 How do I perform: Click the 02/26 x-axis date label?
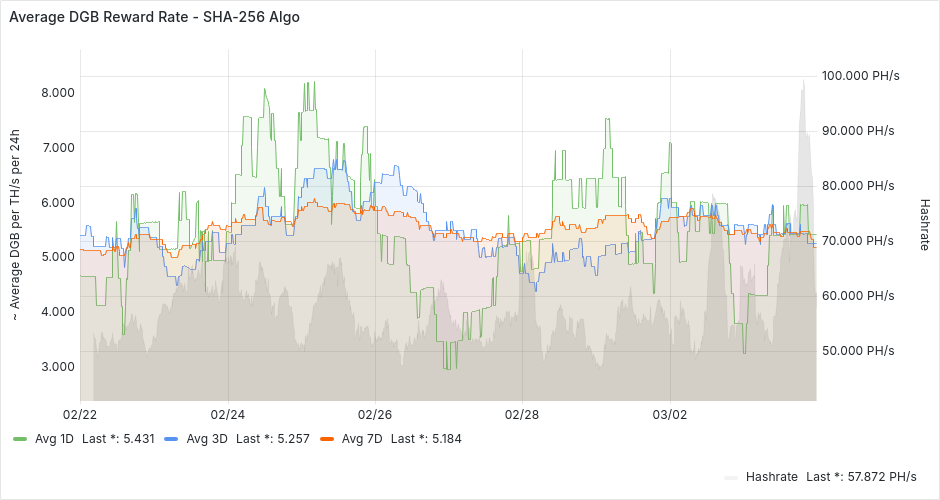pyautogui.click(x=374, y=414)
